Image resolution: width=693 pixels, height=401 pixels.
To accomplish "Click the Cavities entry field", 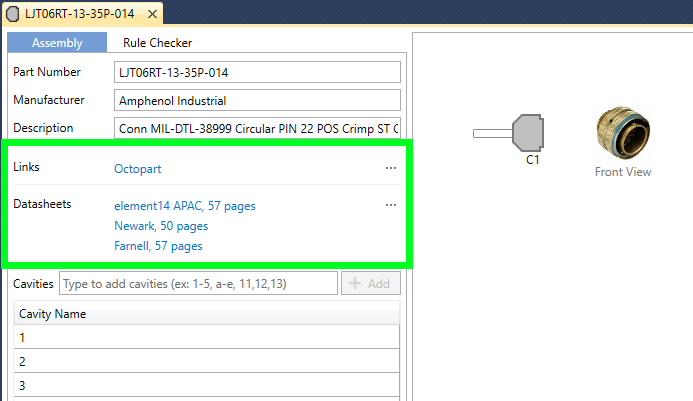I will pos(198,283).
